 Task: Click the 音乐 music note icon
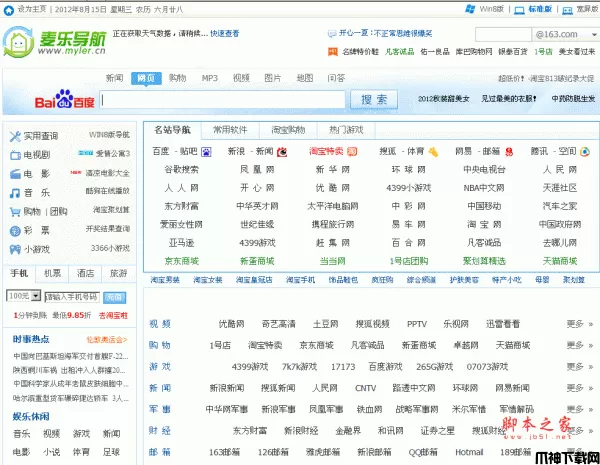(x=15, y=193)
